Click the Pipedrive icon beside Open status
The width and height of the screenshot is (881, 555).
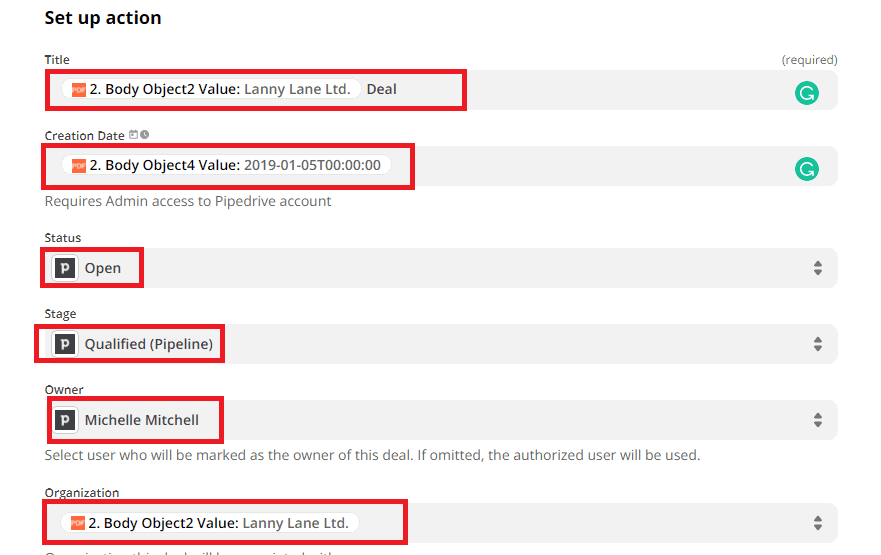click(65, 268)
